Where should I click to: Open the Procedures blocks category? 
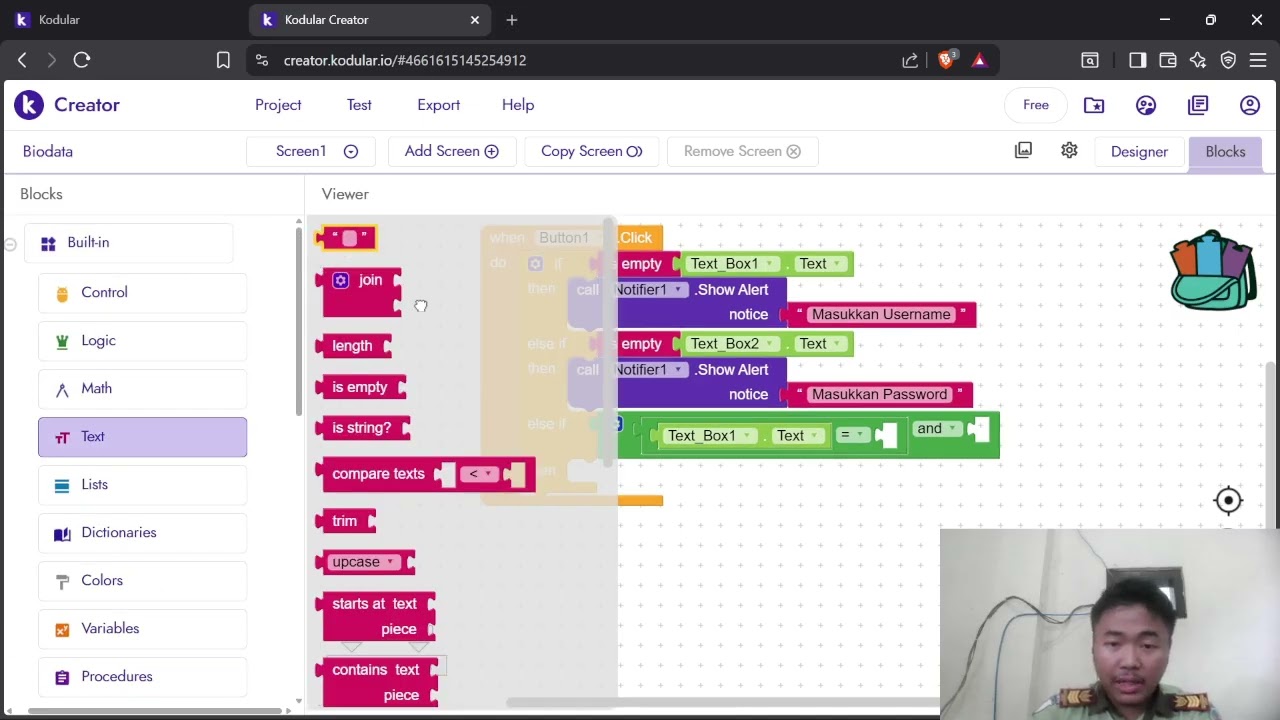tap(142, 677)
